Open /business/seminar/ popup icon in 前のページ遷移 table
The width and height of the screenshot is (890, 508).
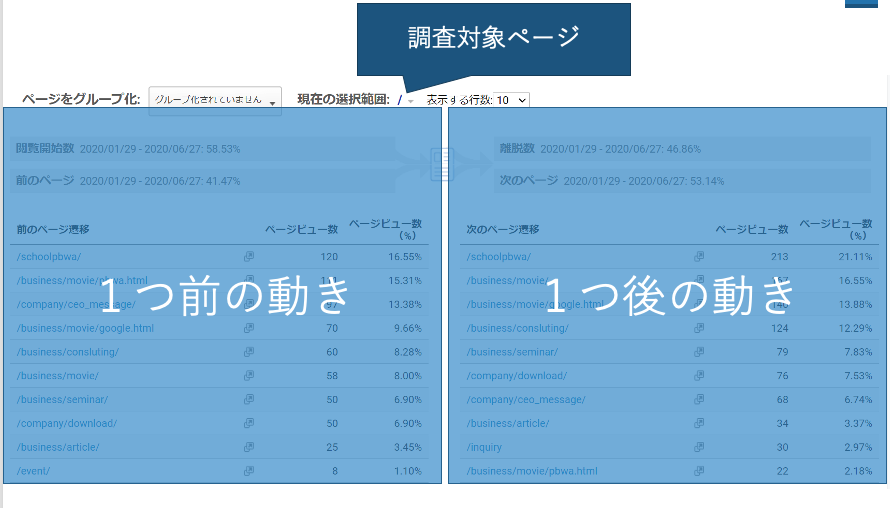coord(249,400)
